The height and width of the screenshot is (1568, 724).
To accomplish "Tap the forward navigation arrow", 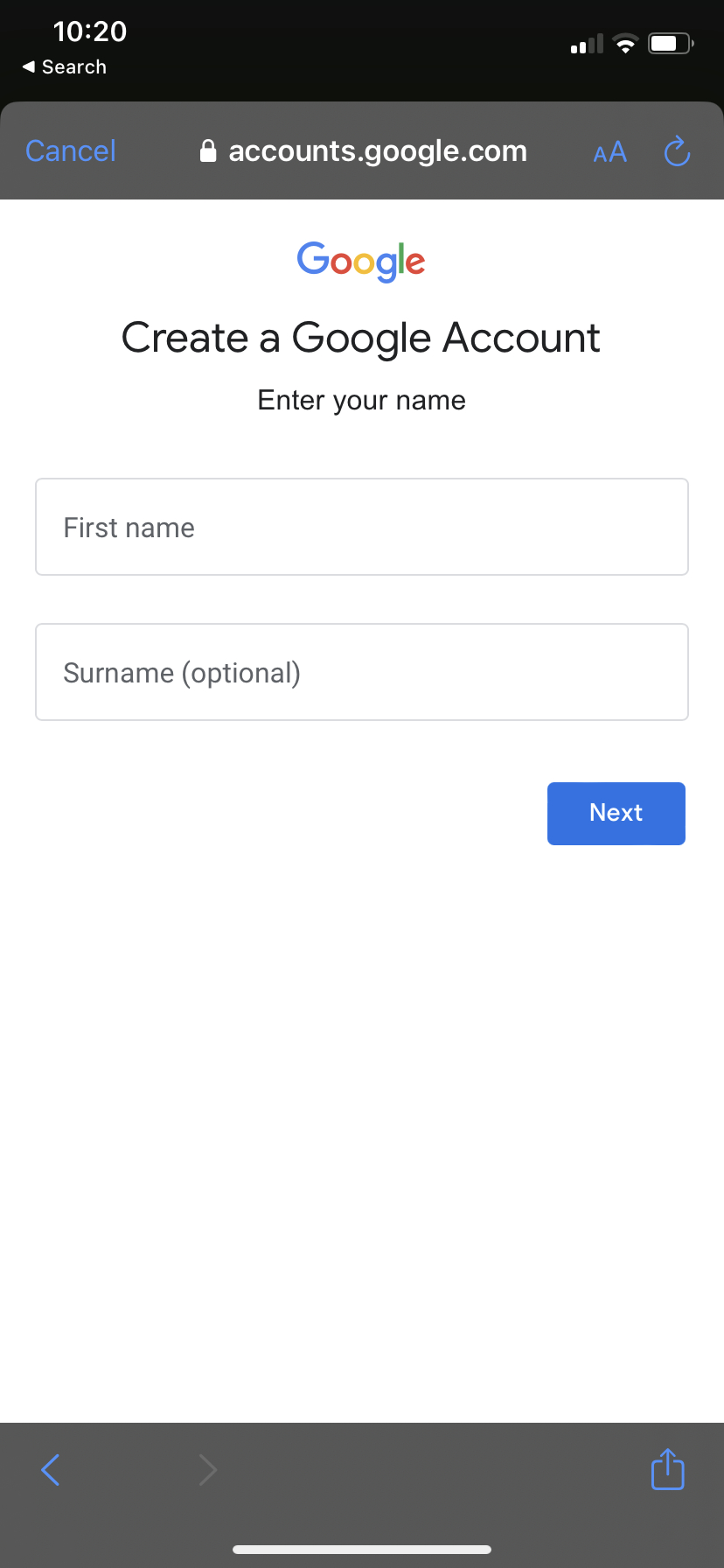I will [207, 1469].
